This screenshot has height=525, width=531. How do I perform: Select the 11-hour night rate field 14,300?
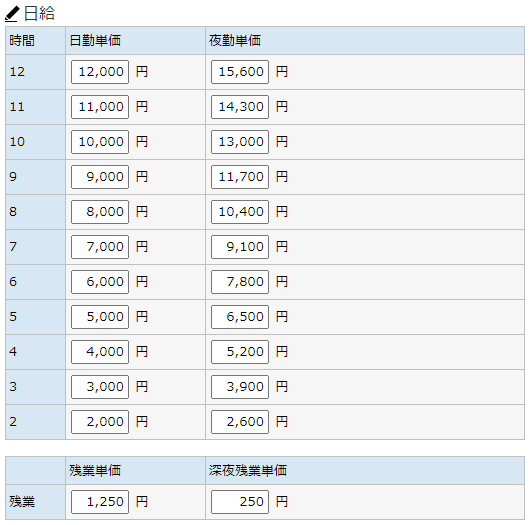240,107
